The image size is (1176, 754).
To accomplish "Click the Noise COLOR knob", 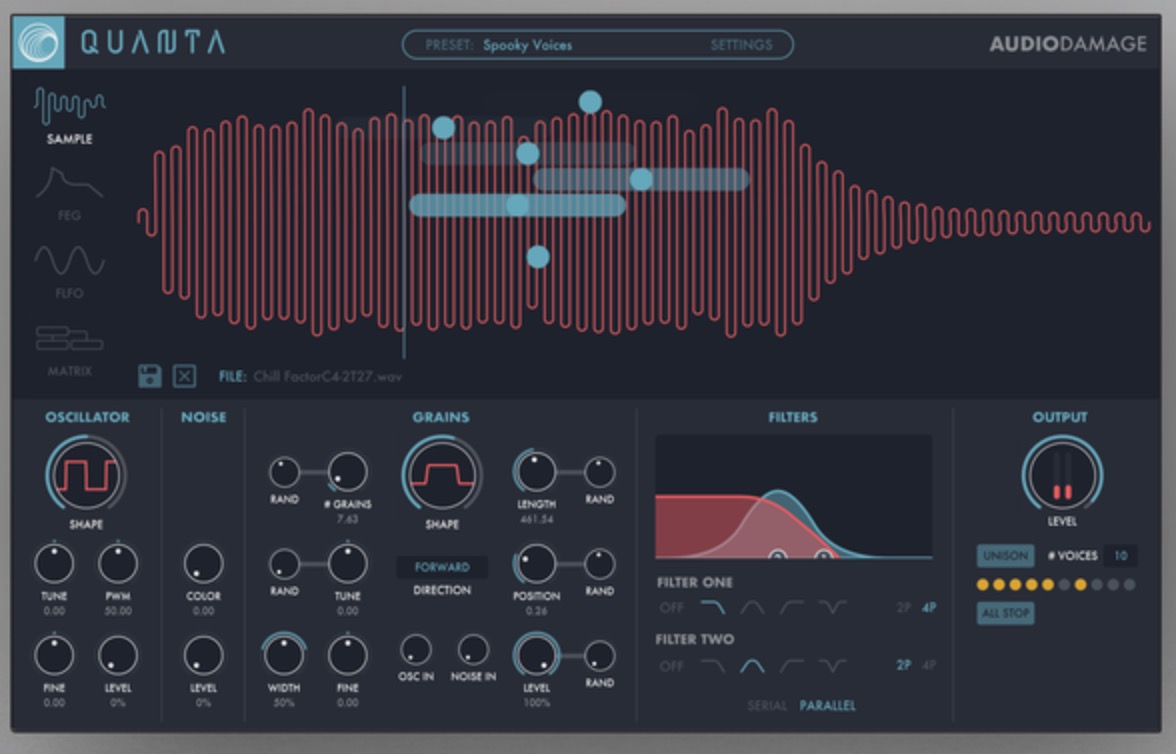I will point(203,564).
